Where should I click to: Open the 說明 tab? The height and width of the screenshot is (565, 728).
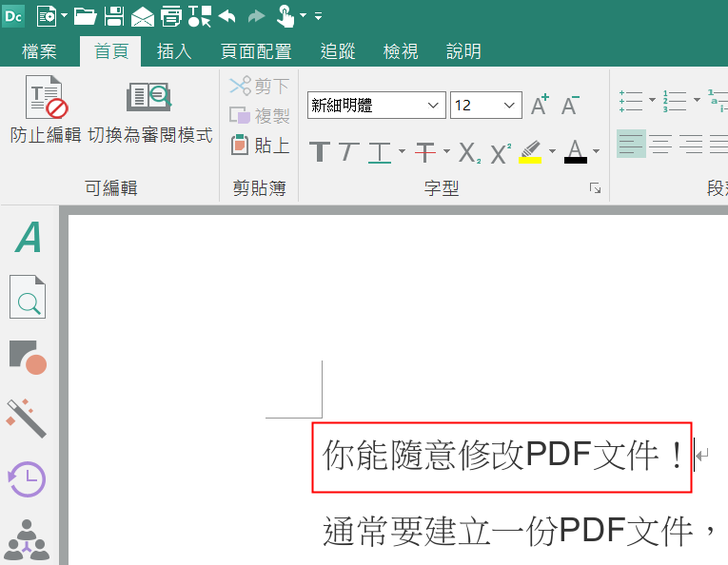463,51
